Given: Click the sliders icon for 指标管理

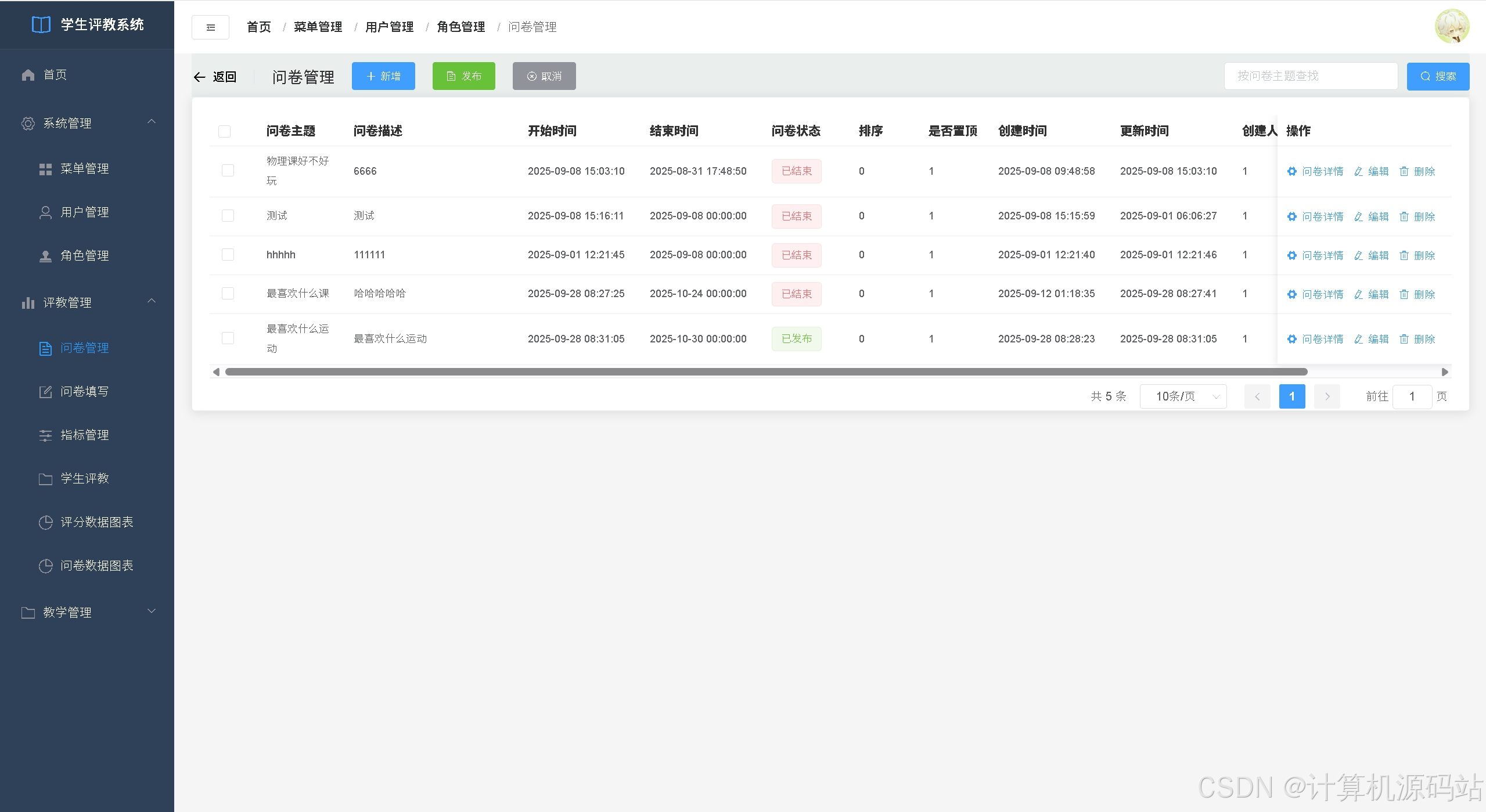Looking at the screenshot, I should pos(45,435).
